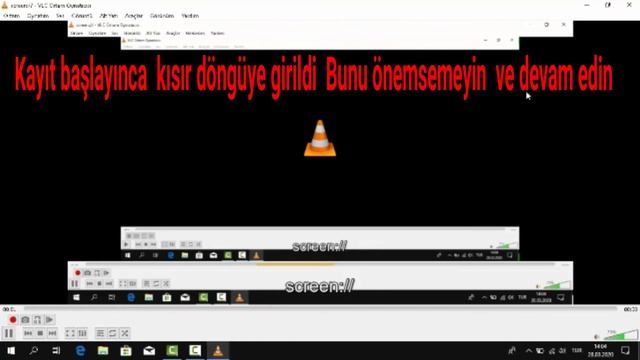Toggle the playlist view

[x=100, y=333]
